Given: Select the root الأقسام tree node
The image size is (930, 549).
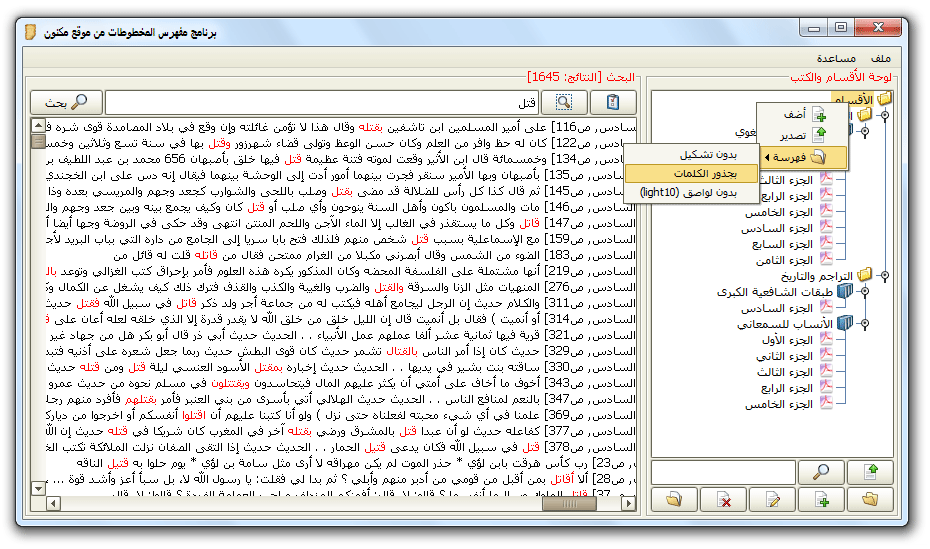Looking at the screenshot, I should 853,99.
